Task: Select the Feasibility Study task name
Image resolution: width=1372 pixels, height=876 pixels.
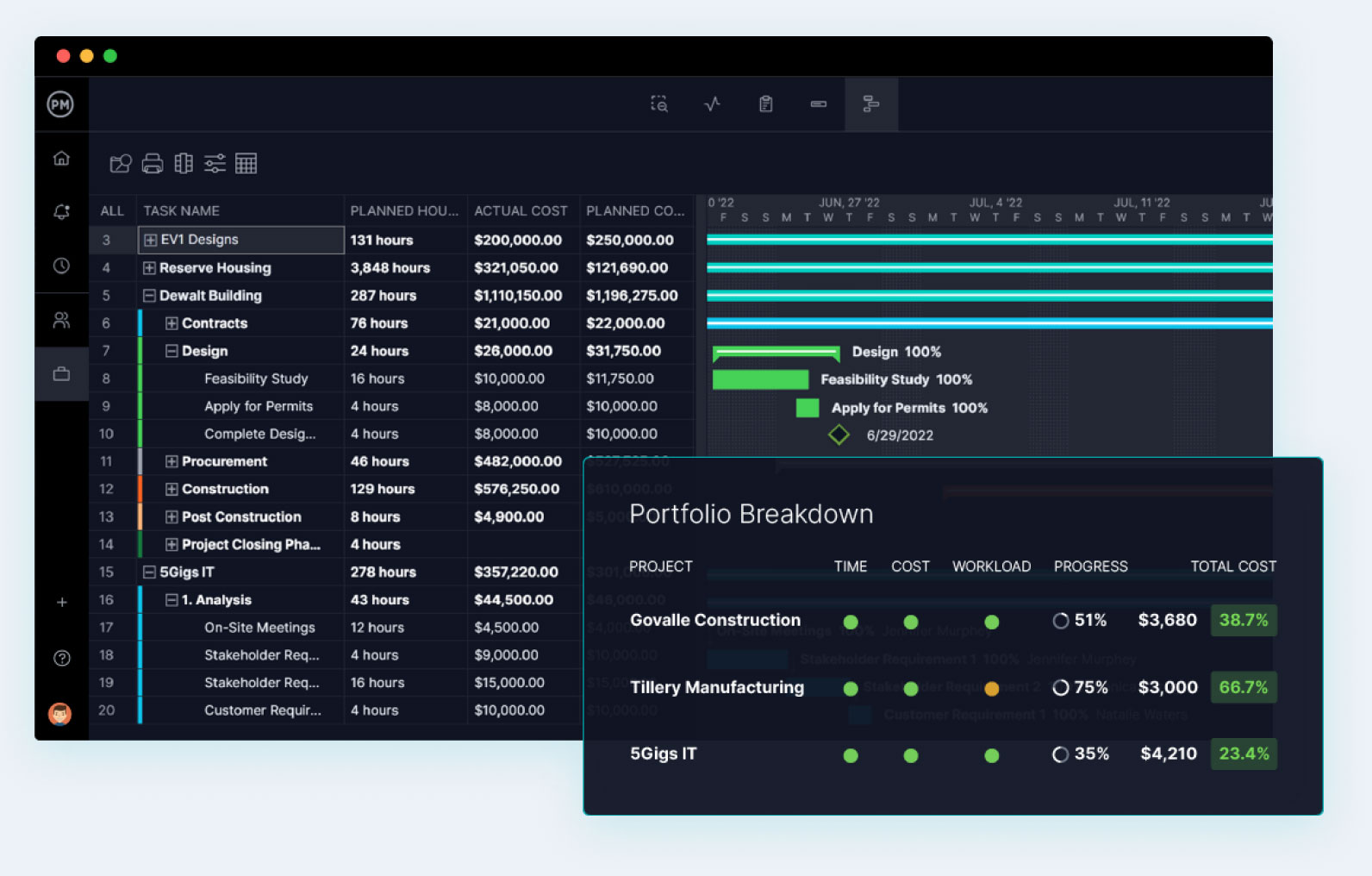Action: coord(256,379)
